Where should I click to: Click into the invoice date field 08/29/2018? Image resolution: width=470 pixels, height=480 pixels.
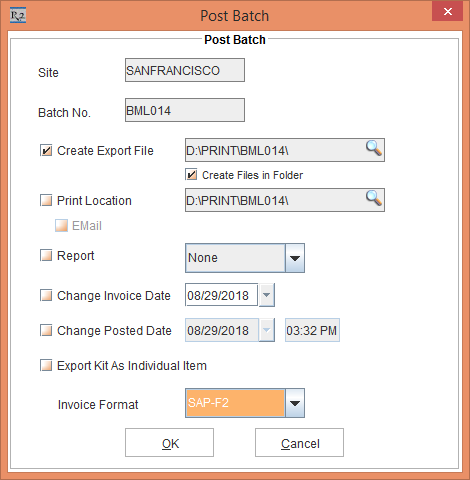[222, 295]
